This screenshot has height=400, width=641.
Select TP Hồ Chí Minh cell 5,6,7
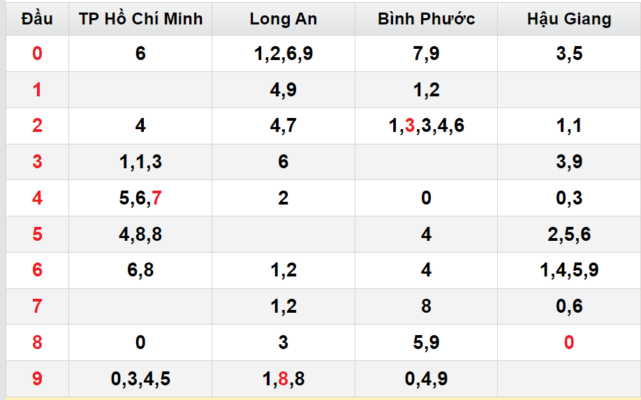[140, 198]
